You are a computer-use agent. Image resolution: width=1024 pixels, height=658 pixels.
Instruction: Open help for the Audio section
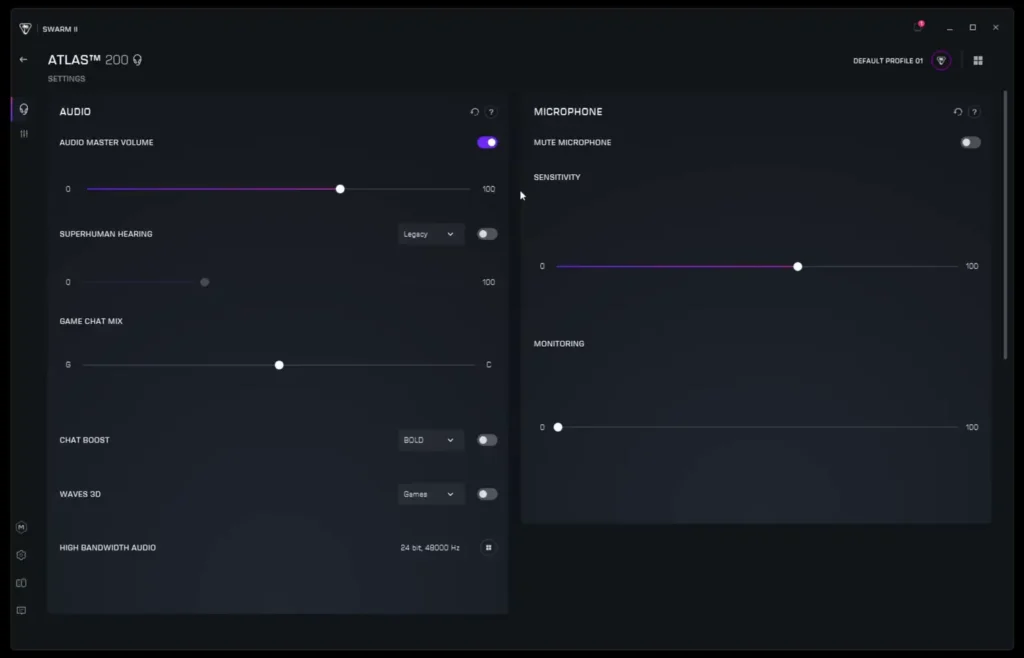(491, 112)
